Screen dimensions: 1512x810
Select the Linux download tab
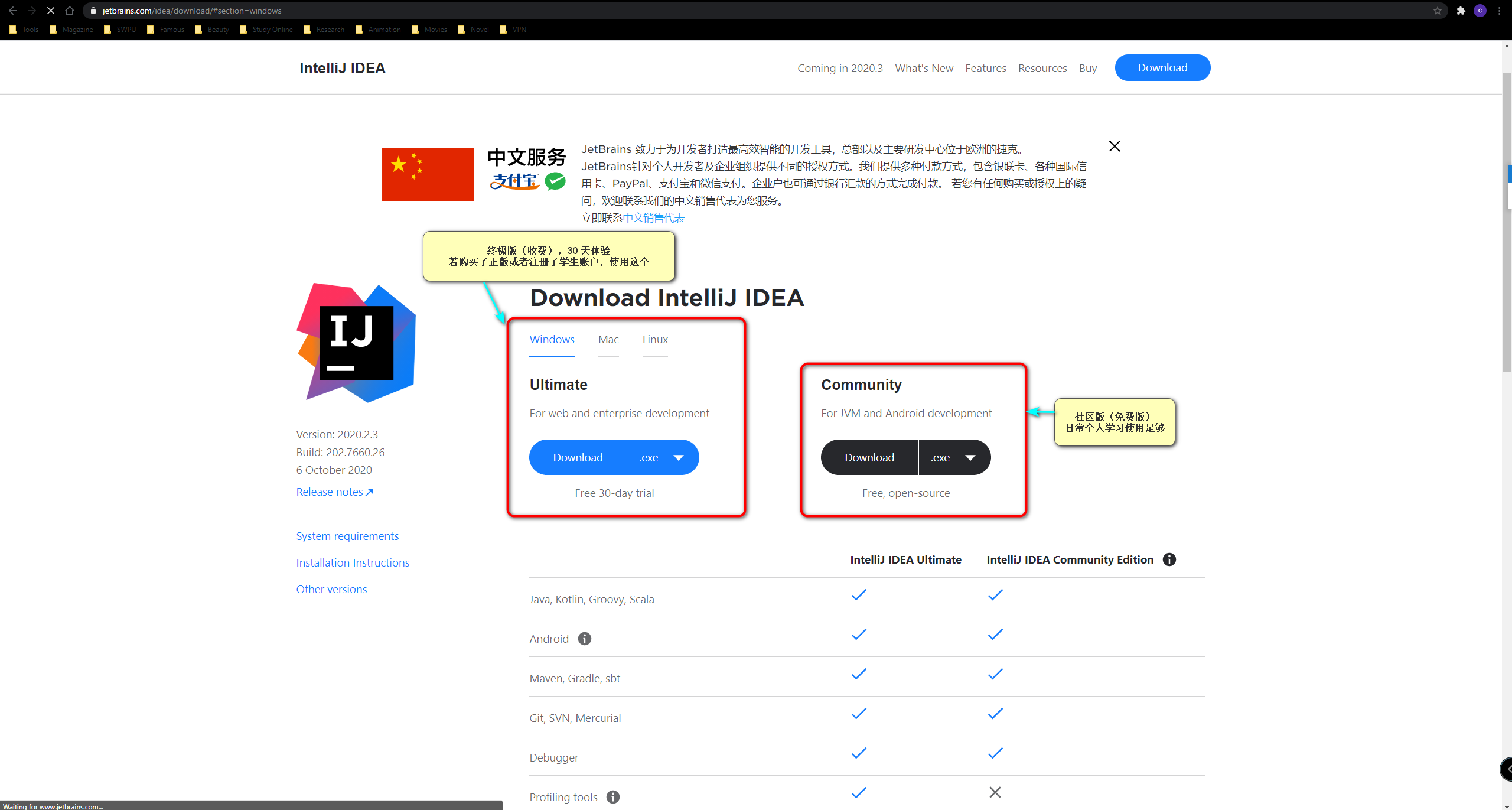[655, 339]
